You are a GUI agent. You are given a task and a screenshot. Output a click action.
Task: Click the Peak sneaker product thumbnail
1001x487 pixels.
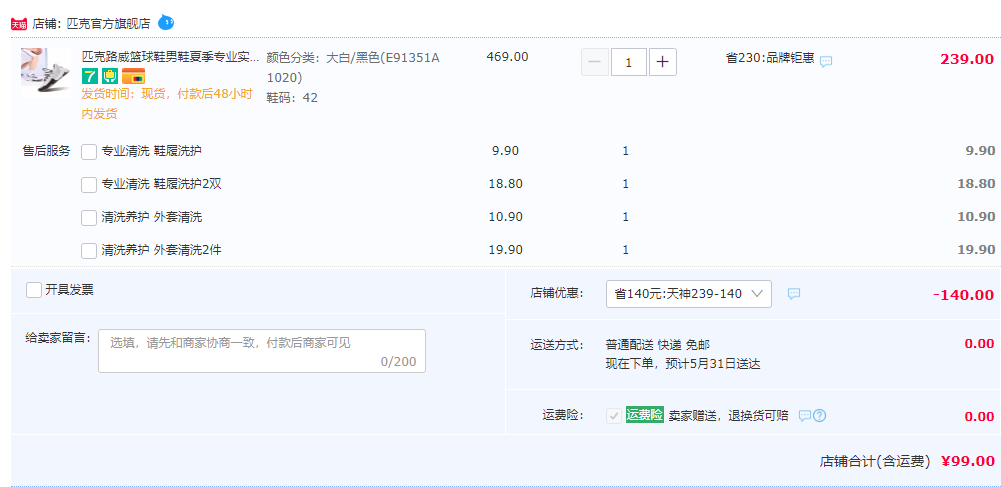tap(46, 73)
